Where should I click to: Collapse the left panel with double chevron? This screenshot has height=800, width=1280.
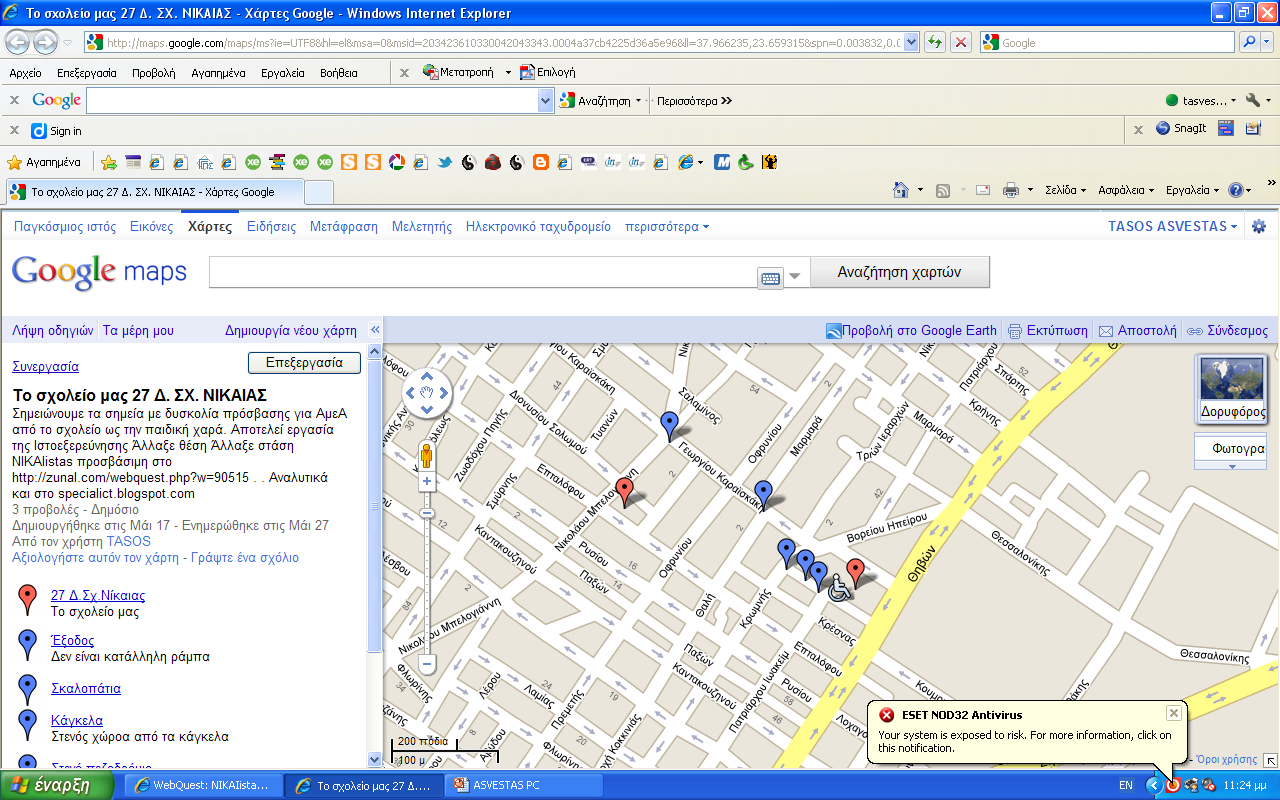(x=376, y=330)
